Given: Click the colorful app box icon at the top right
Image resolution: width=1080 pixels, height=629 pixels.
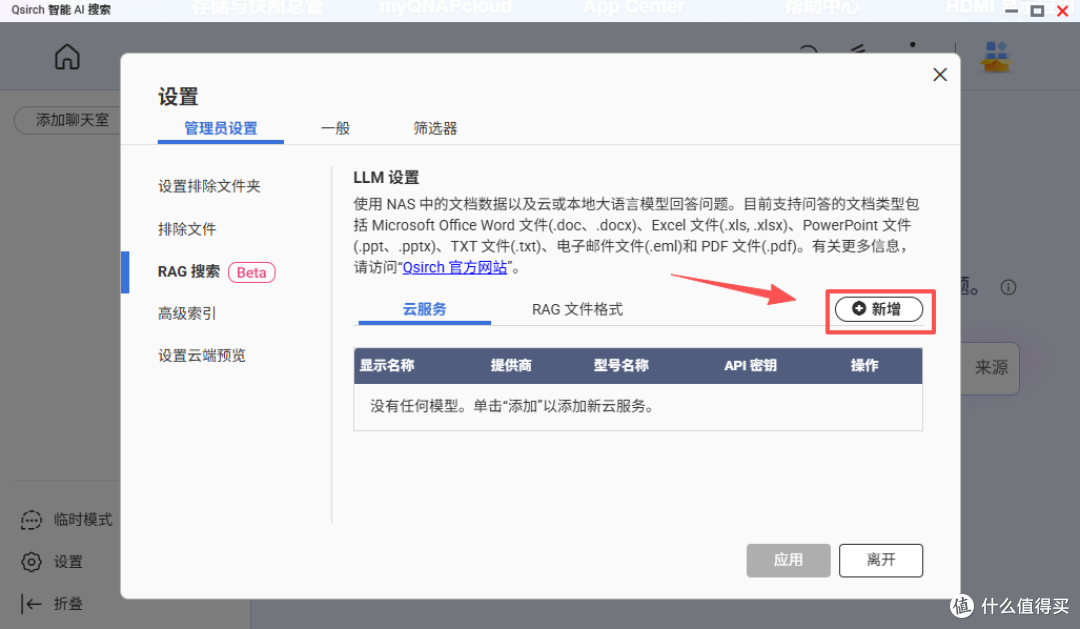Looking at the screenshot, I should [x=996, y=56].
